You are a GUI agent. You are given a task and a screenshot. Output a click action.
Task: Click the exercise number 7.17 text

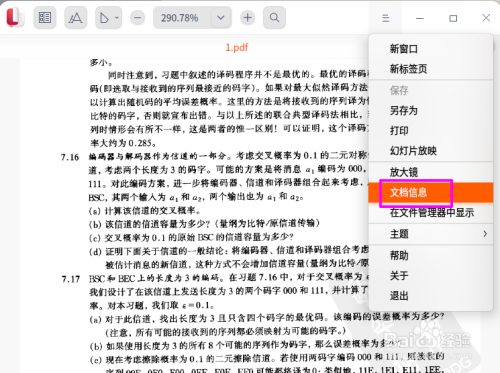[71, 279]
